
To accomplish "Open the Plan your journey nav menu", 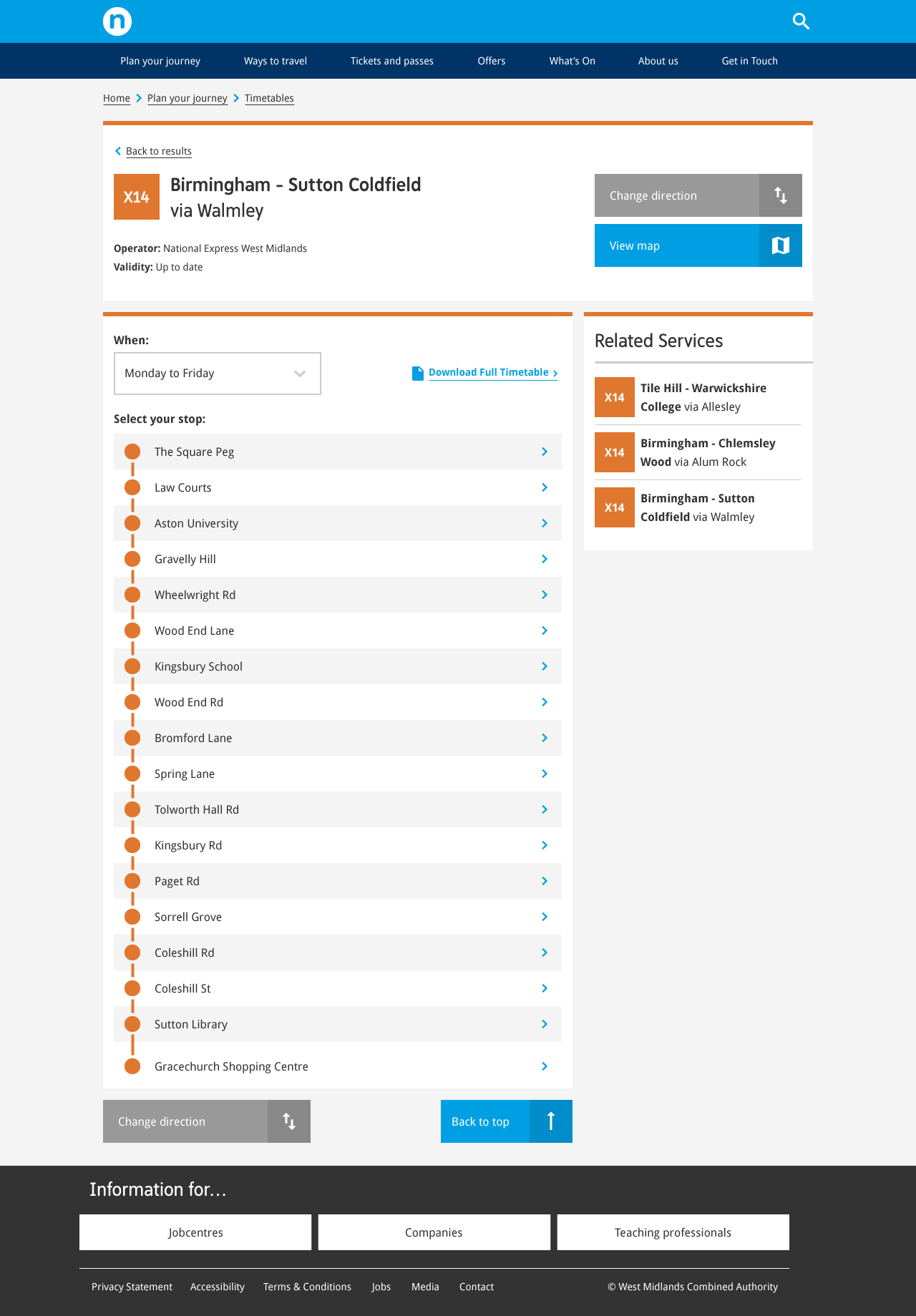I will [160, 61].
